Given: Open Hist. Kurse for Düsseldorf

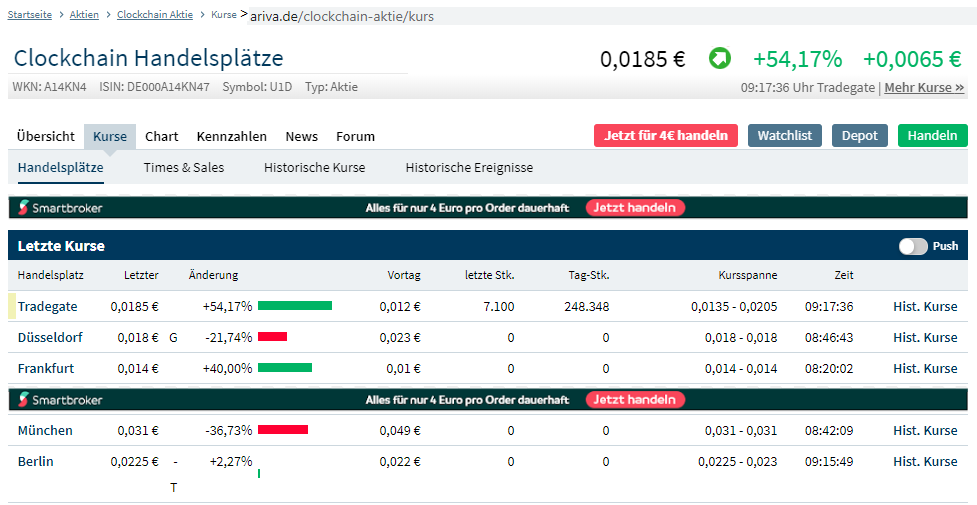Looking at the screenshot, I should [x=925, y=337].
